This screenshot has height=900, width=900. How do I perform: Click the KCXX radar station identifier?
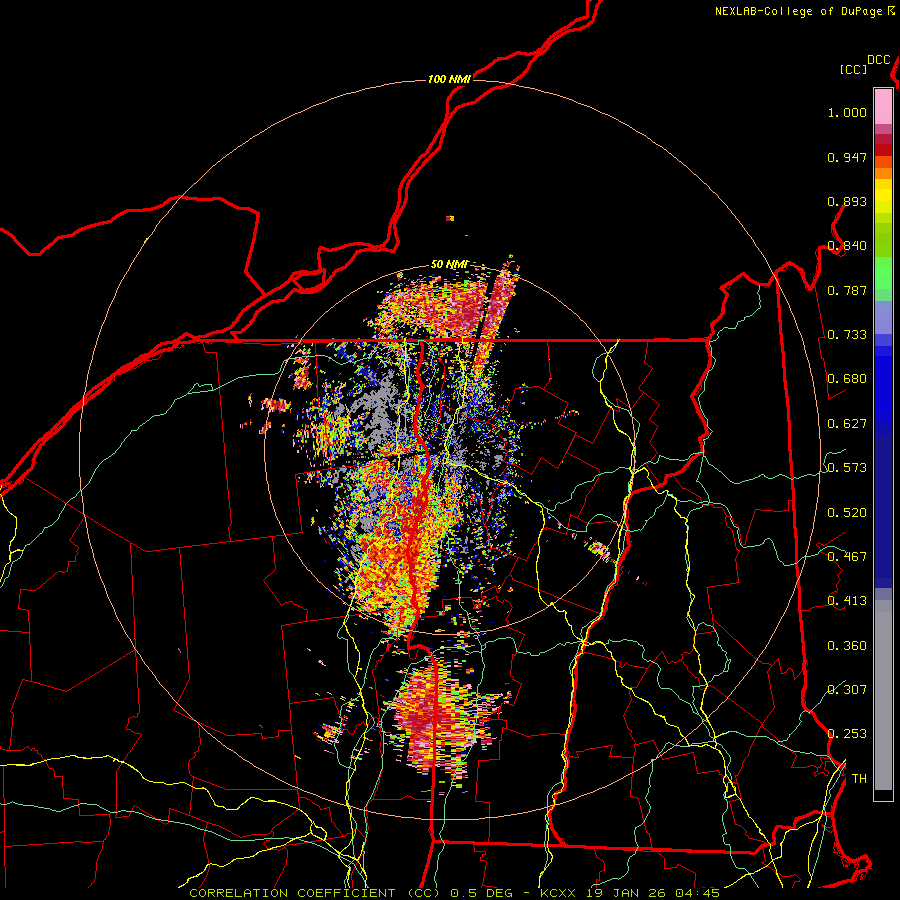[559, 893]
